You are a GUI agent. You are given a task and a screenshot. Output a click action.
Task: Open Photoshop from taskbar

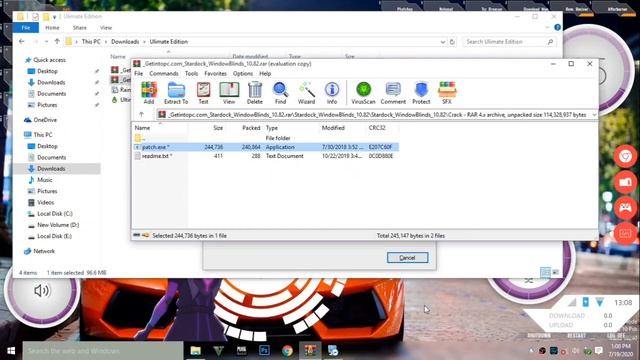point(264,351)
